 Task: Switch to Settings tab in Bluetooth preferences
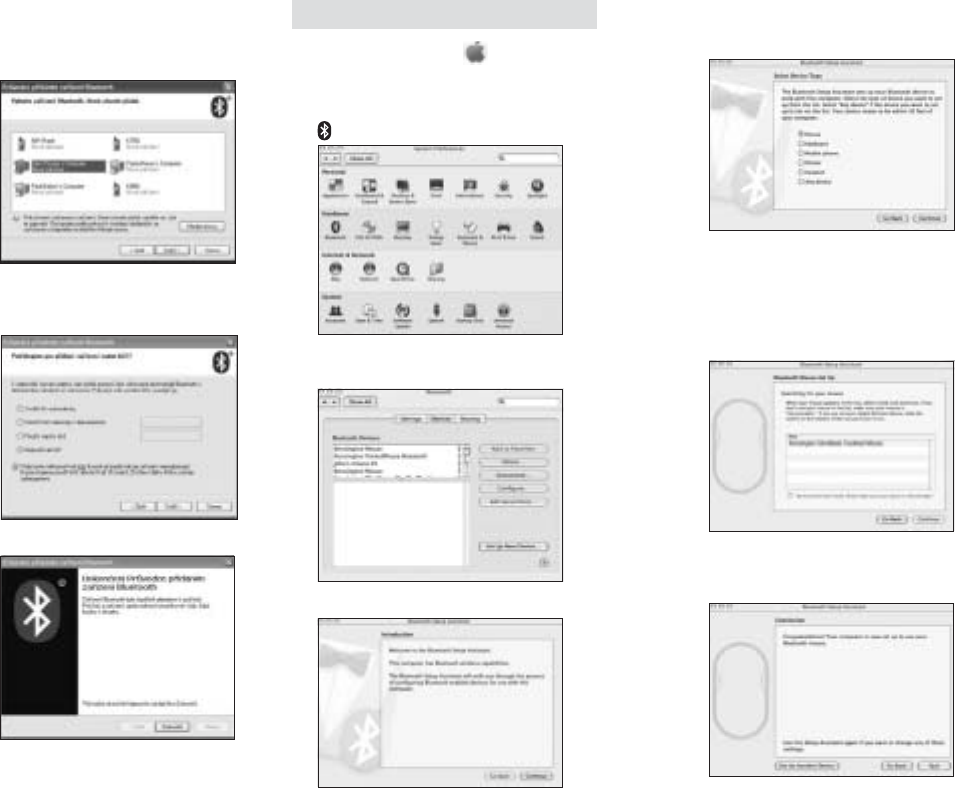tap(411, 419)
